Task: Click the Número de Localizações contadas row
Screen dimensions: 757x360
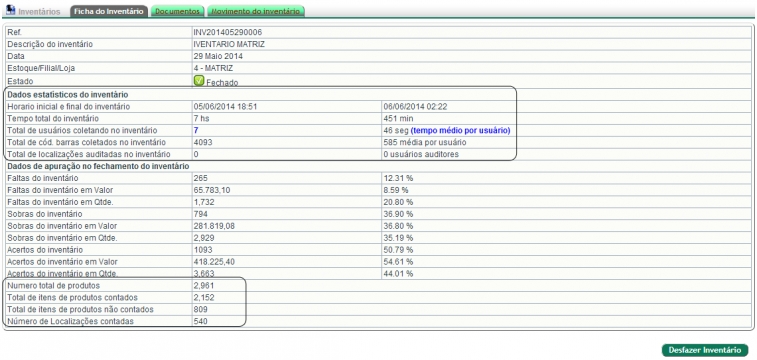Action: point(378,321)
